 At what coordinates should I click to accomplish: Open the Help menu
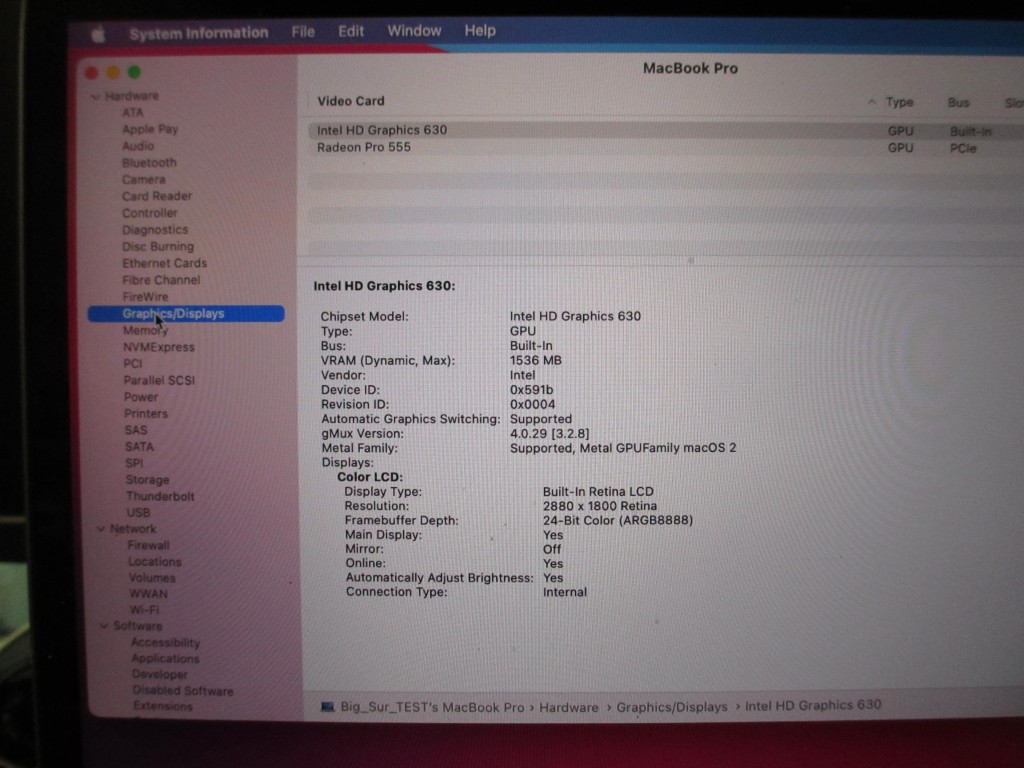[480, 31]
